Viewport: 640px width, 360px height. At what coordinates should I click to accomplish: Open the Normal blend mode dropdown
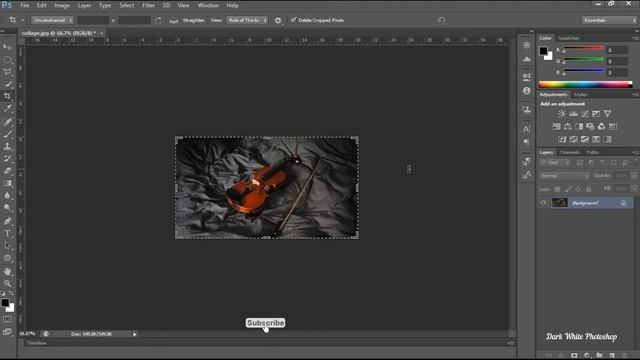pyautogui.click(x=564, y=176)
